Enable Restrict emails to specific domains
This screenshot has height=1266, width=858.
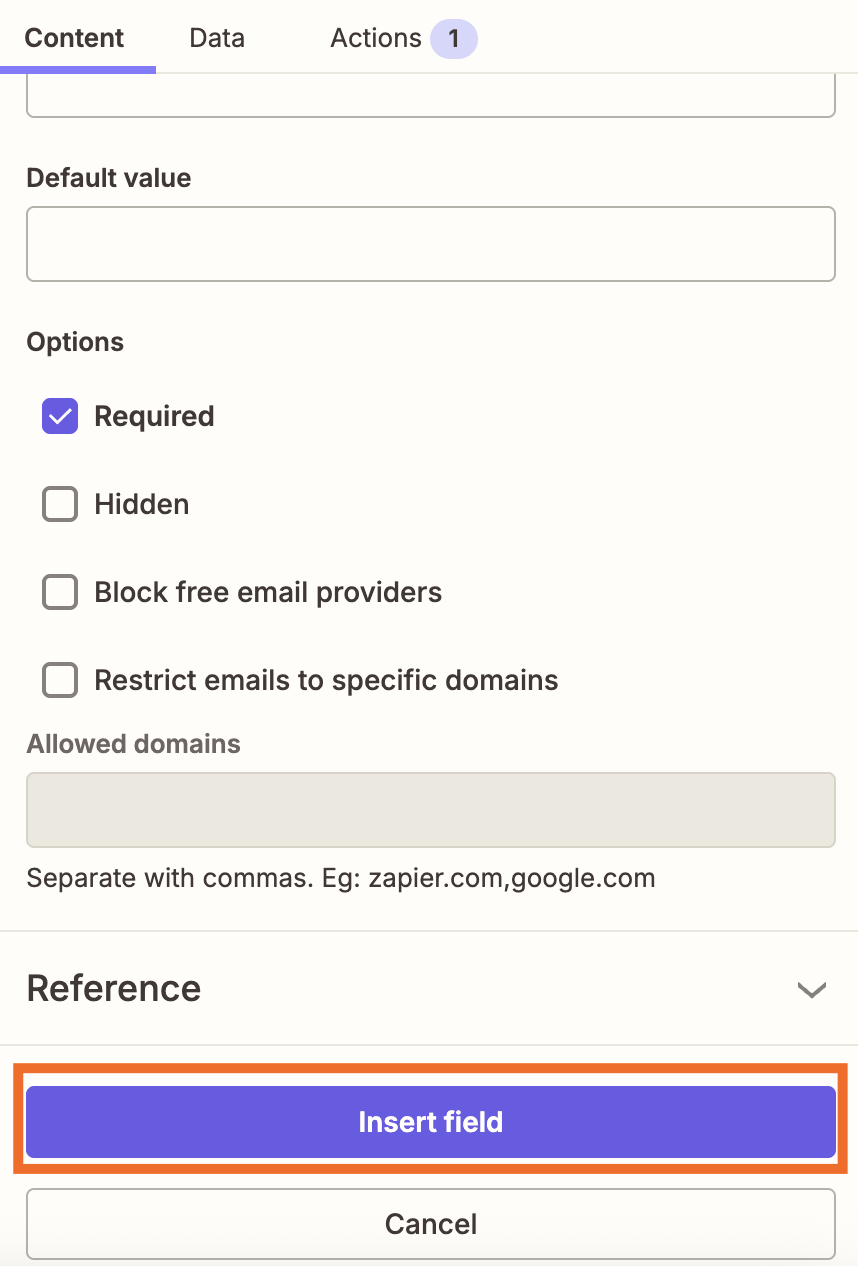[x=59, y=680]
